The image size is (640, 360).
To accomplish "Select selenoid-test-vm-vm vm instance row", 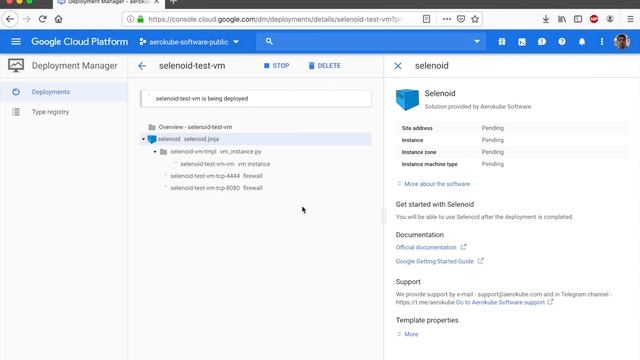I will coord(225,164).
